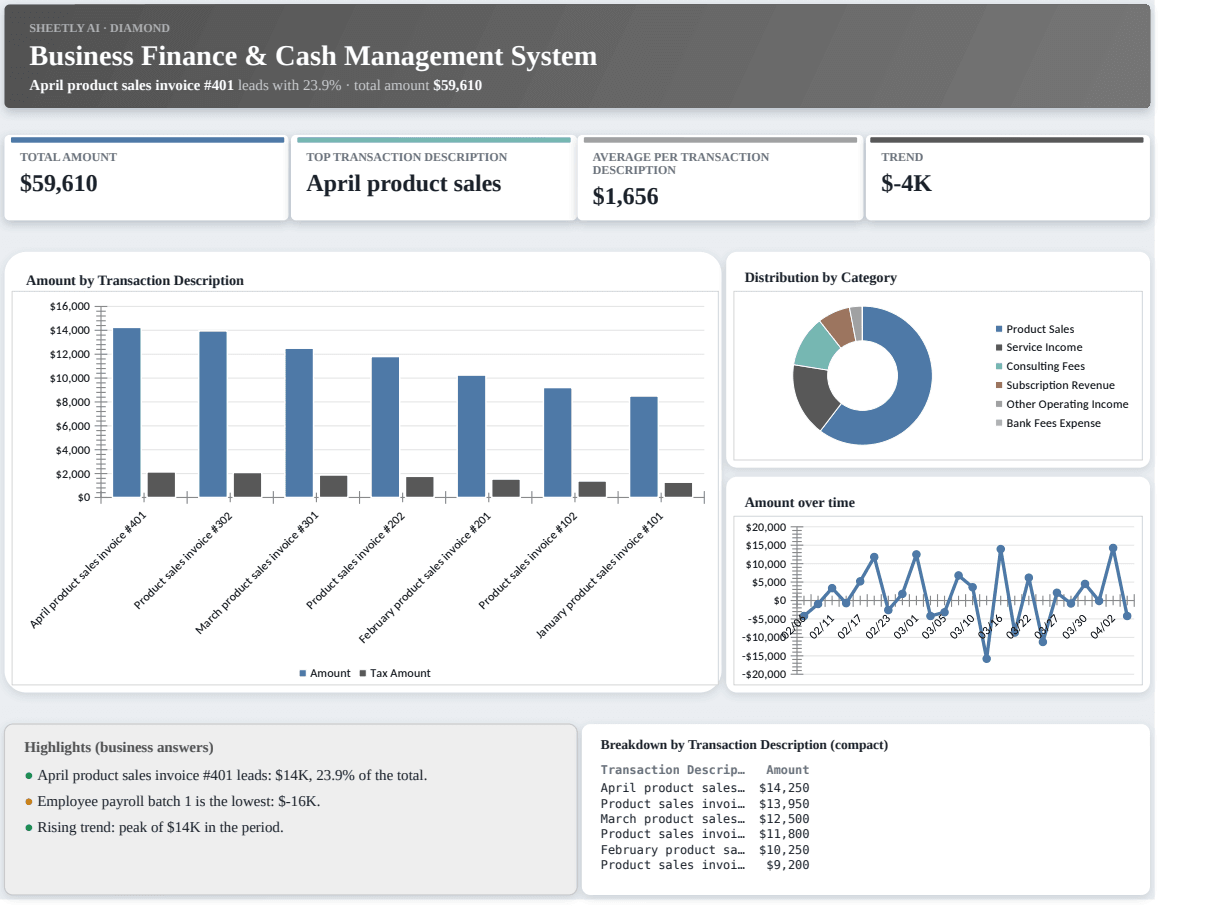1227x922 pixels.
Task: Click the gray Tax Amount legend swatch
Action: (363, 674)
